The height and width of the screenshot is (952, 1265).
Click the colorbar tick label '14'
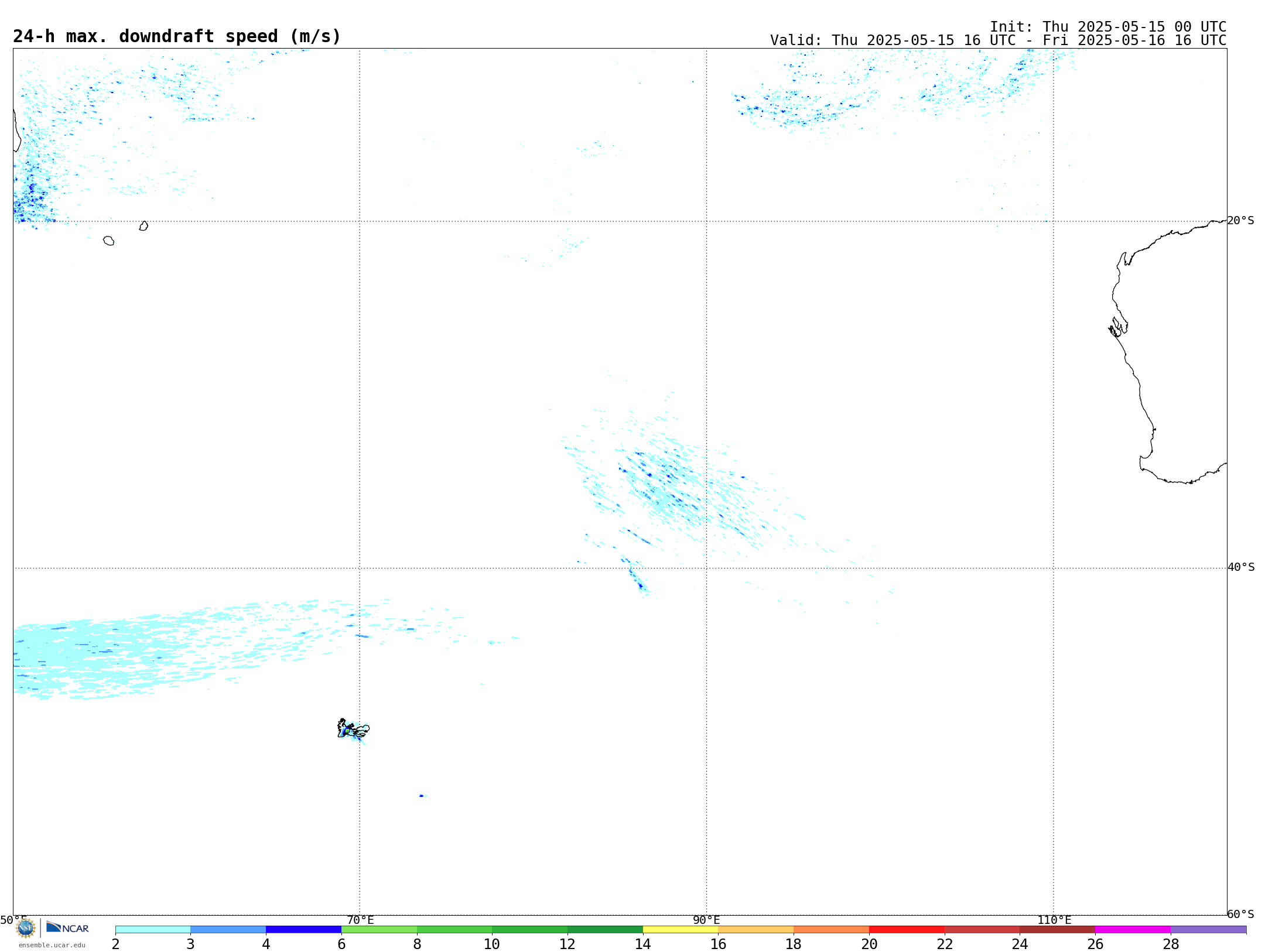tap(643, 944)
